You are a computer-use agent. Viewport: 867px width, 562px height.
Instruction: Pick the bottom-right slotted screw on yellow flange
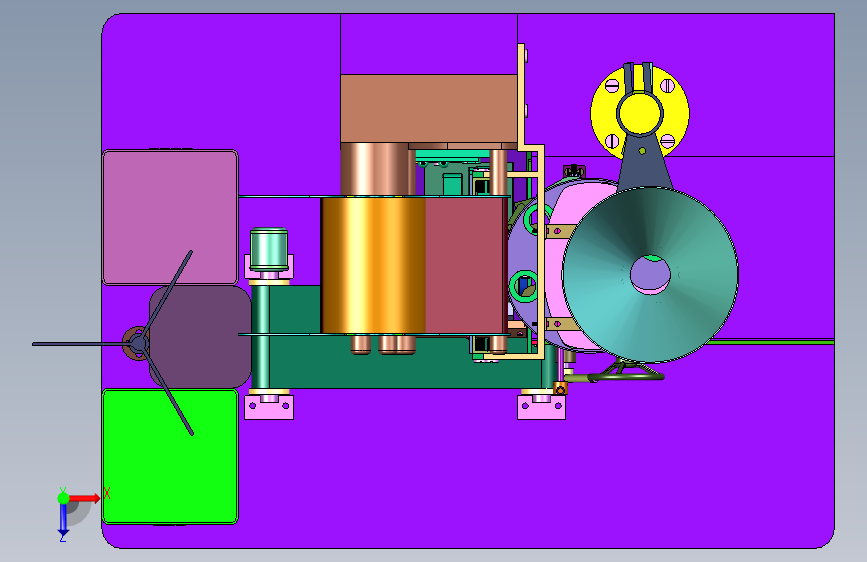pos(667,140)
